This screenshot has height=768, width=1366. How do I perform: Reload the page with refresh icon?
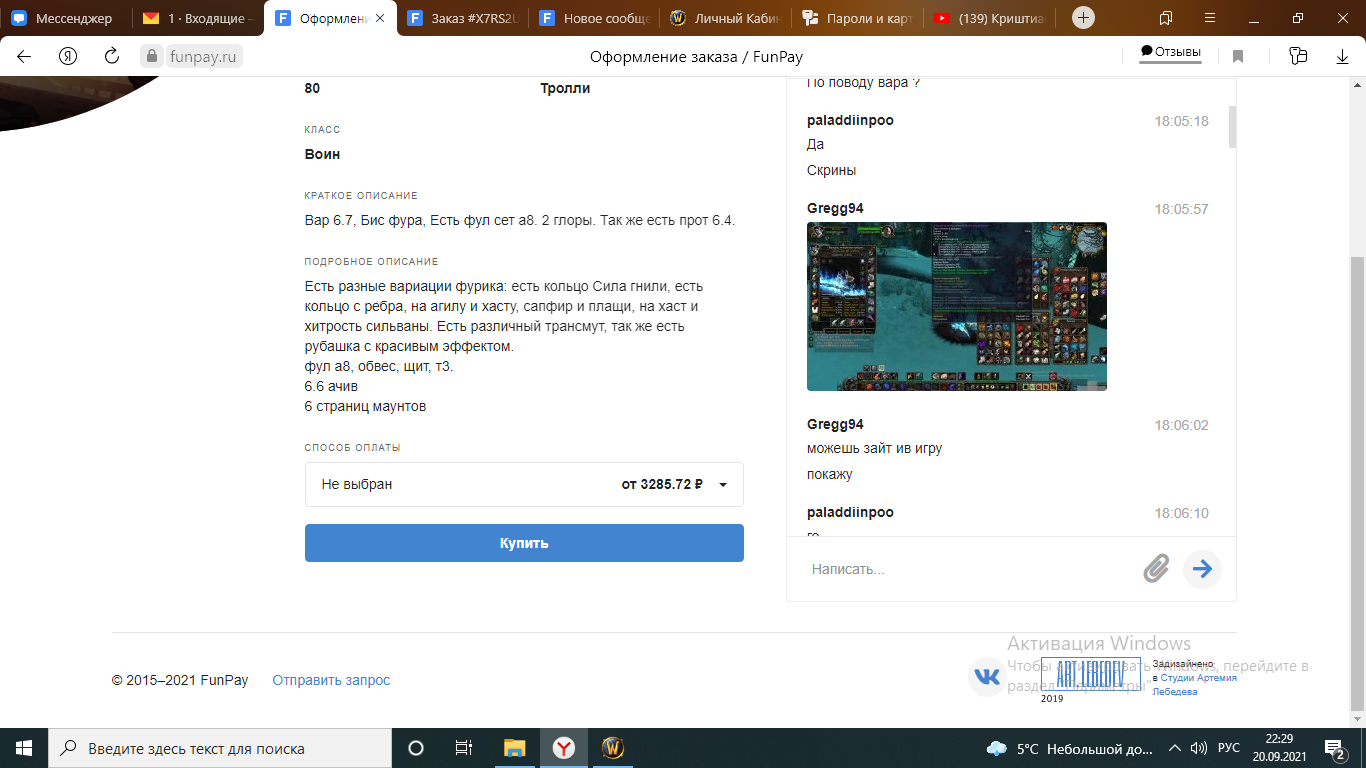112,56
